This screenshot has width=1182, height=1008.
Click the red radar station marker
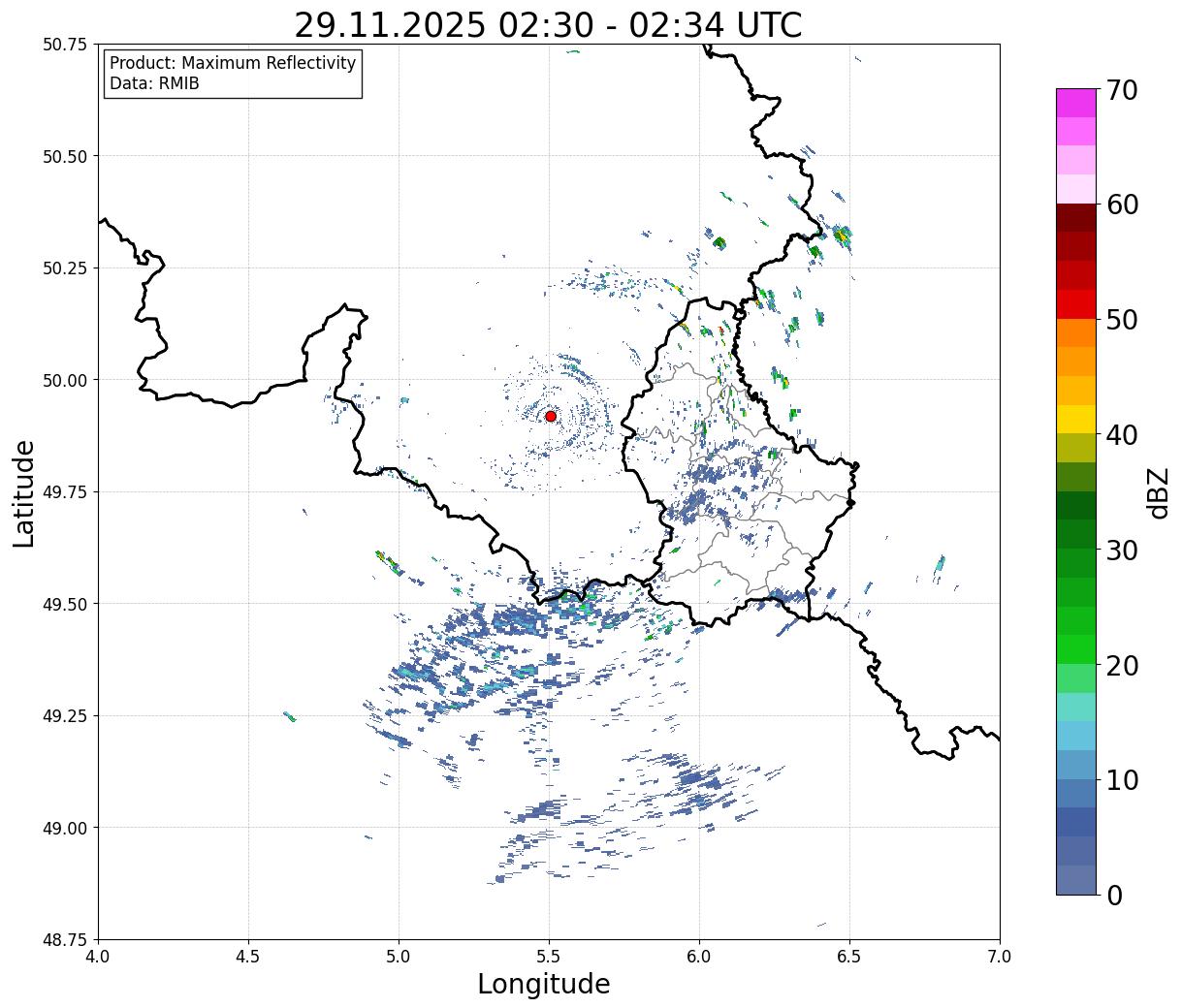551,416
